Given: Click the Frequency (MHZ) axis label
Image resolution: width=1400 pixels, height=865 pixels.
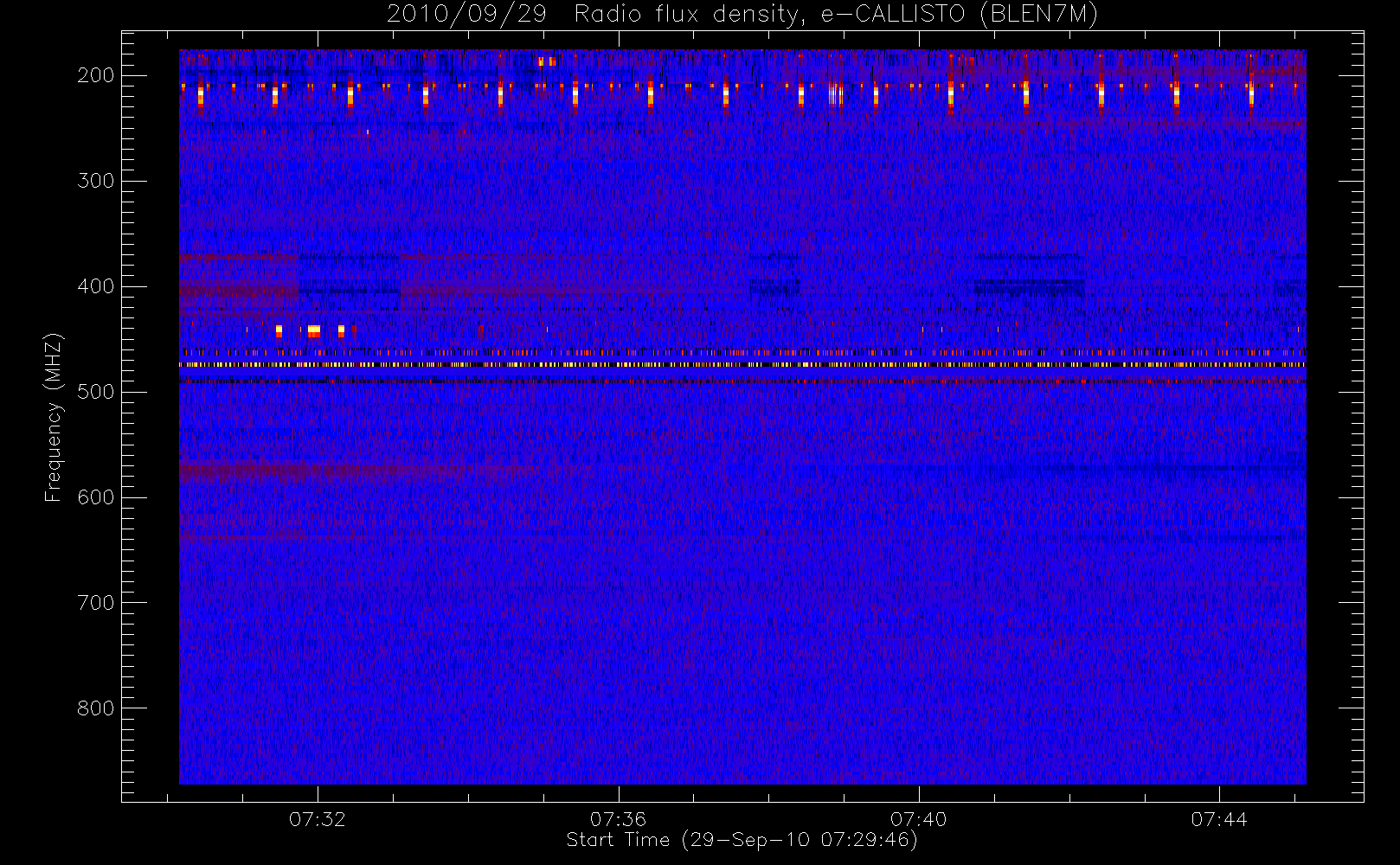Looking at the screenshot, I should tap(54, 417).
